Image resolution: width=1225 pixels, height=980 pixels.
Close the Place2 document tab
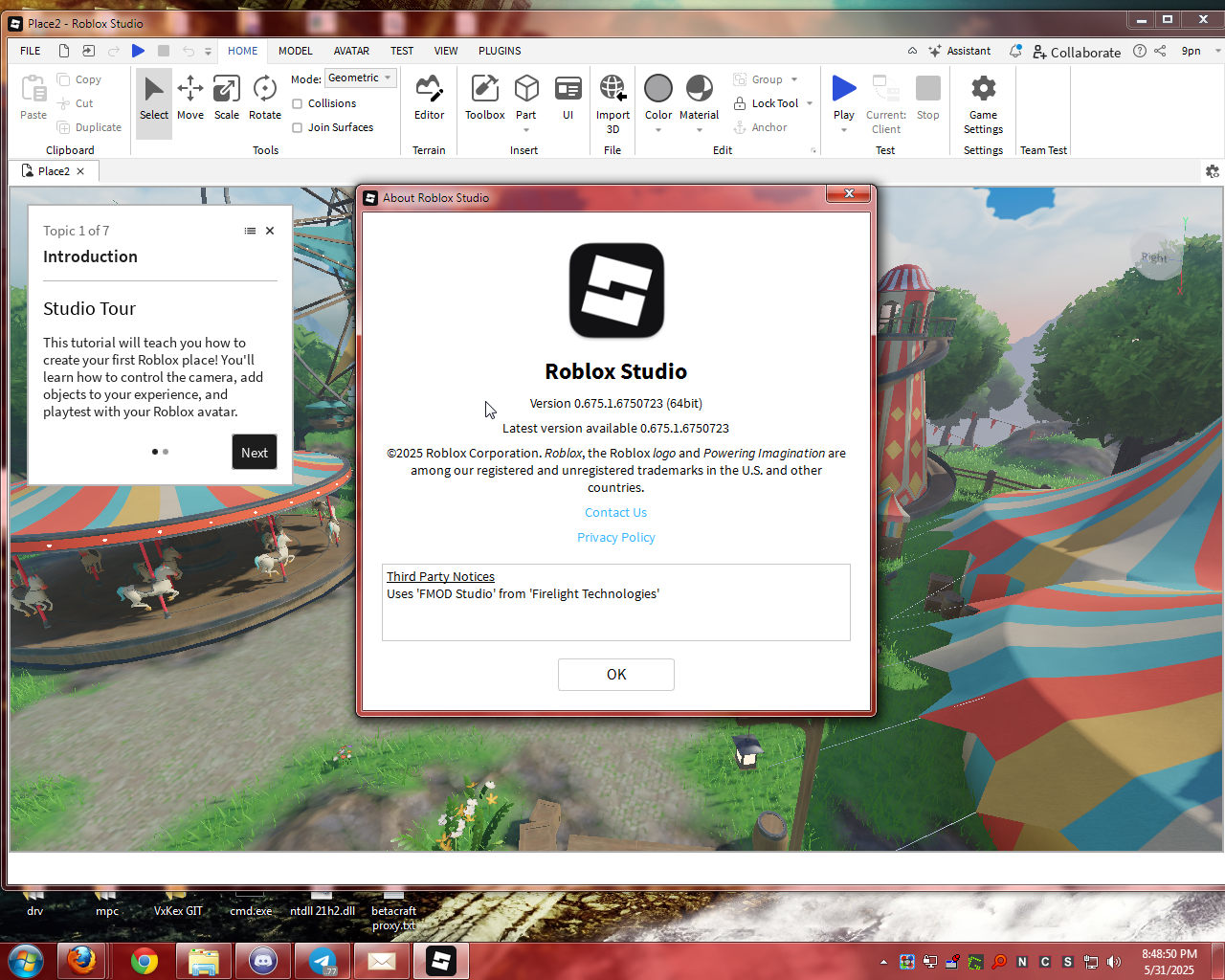80,171
